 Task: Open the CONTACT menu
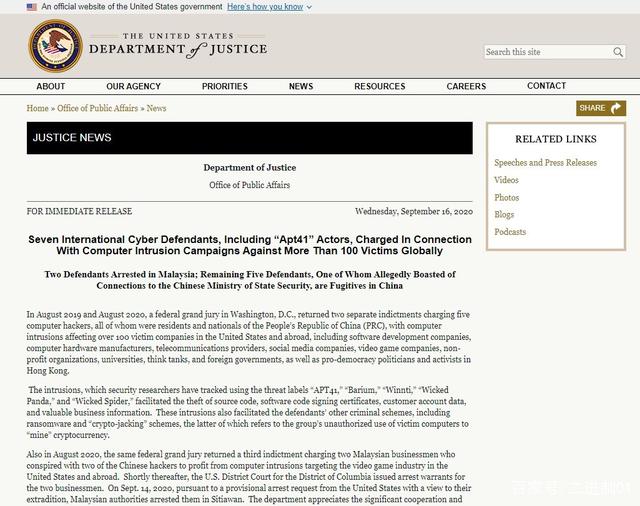click(547, 86)
